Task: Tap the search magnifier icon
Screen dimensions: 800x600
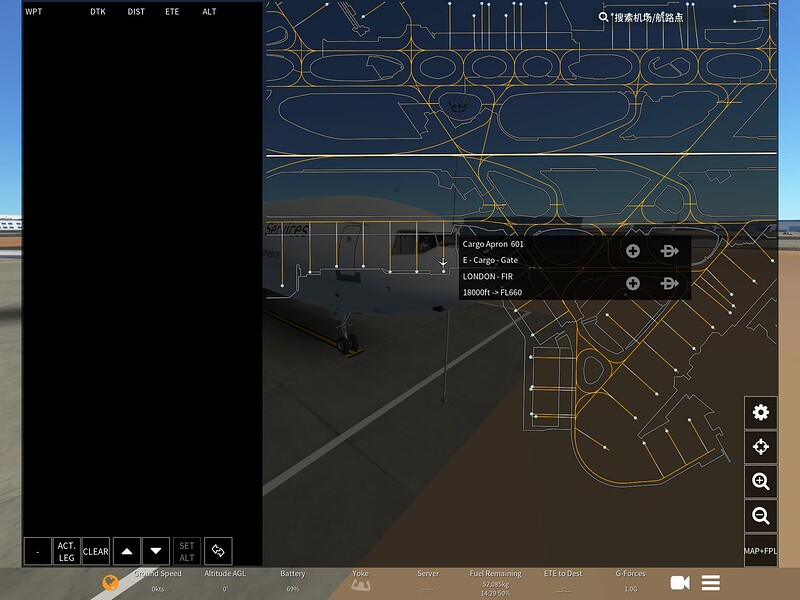Action: (x=603, y=17)
